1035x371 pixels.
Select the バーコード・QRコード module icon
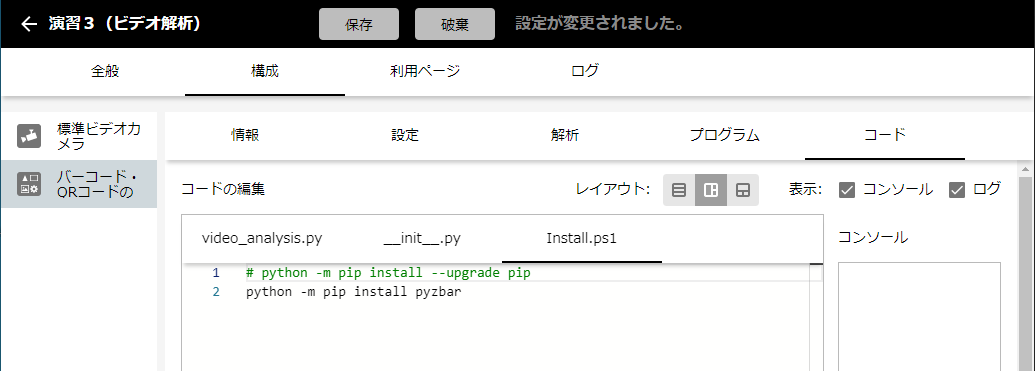[x=29, y=184]
